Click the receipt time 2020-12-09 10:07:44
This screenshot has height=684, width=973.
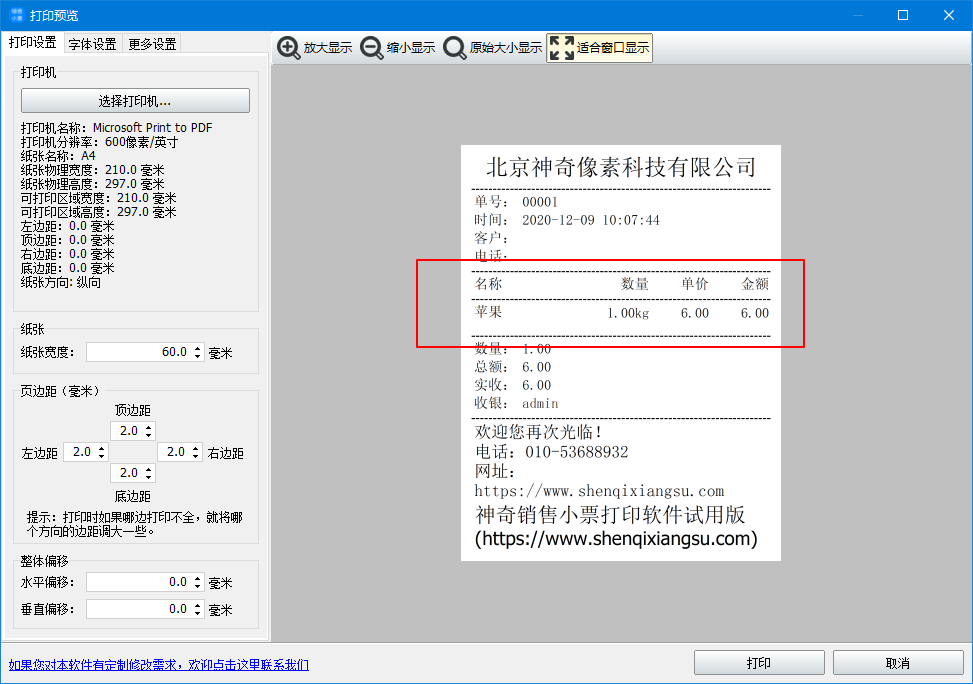tap(591, 220)
